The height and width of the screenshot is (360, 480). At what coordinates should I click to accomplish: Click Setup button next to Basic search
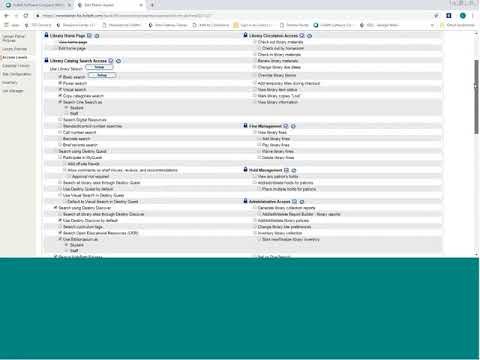click(x=102, y=75)
